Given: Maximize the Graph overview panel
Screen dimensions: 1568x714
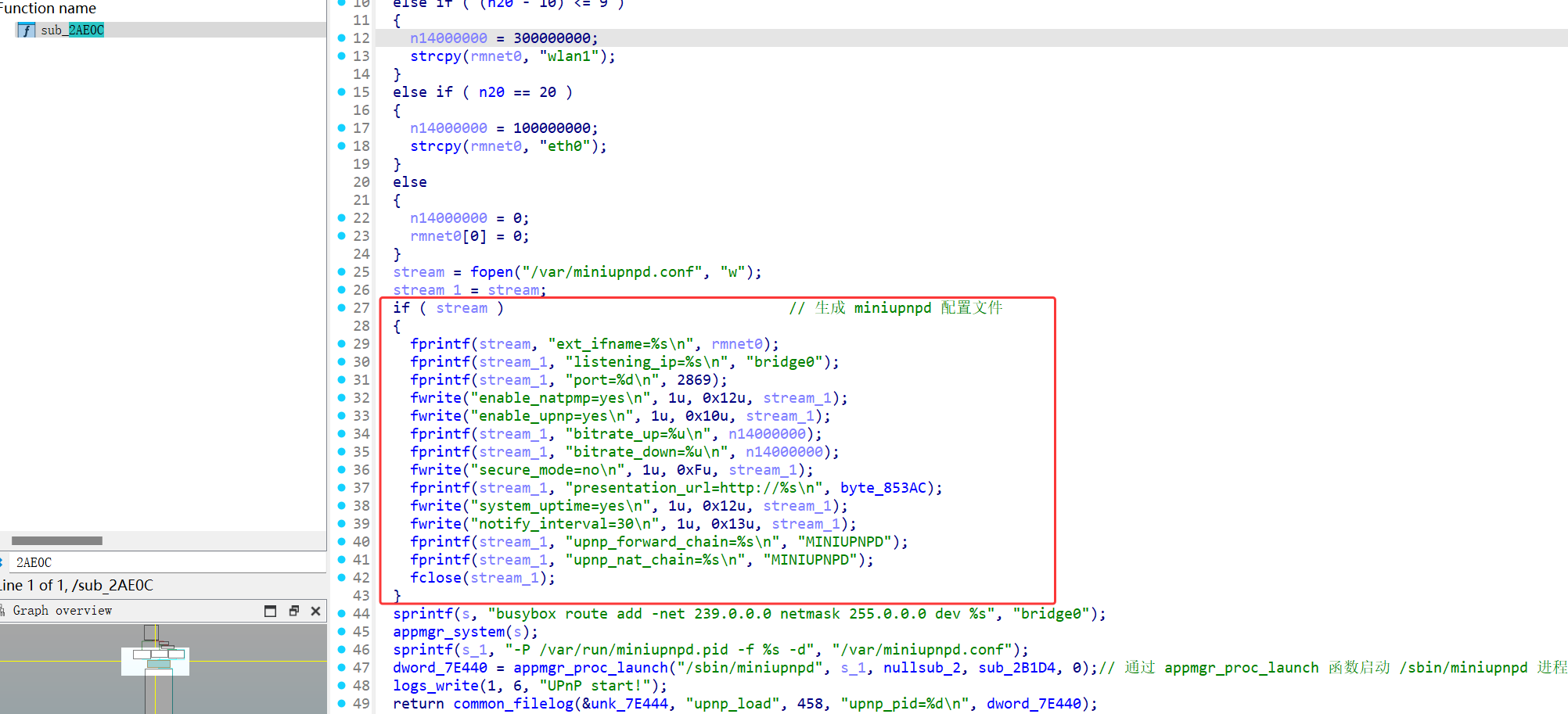Looking at the screenshot, I should click(x=270, y=611).
